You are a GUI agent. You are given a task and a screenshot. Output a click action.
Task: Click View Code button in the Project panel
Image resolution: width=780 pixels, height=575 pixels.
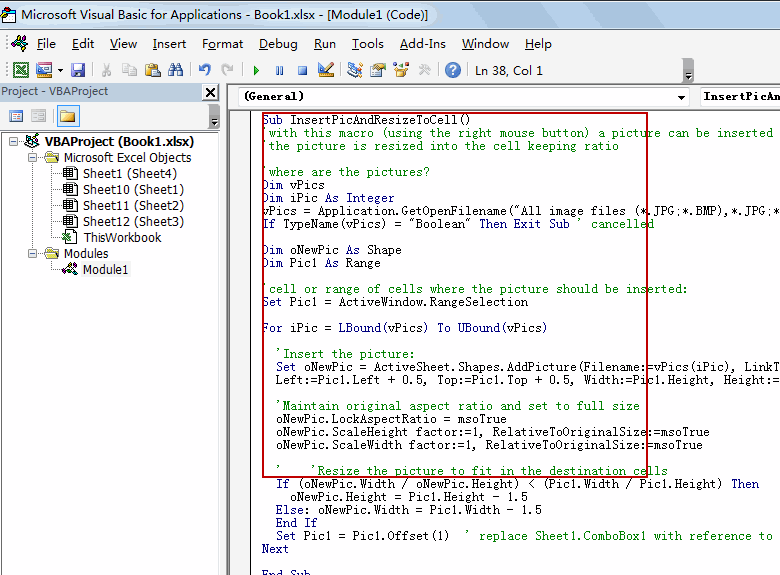point(15,116)
